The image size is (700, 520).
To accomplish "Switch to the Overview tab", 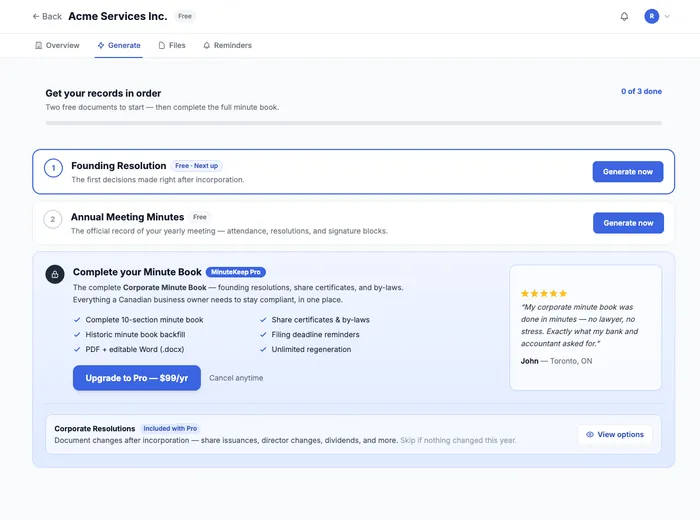I will point(57,46).
